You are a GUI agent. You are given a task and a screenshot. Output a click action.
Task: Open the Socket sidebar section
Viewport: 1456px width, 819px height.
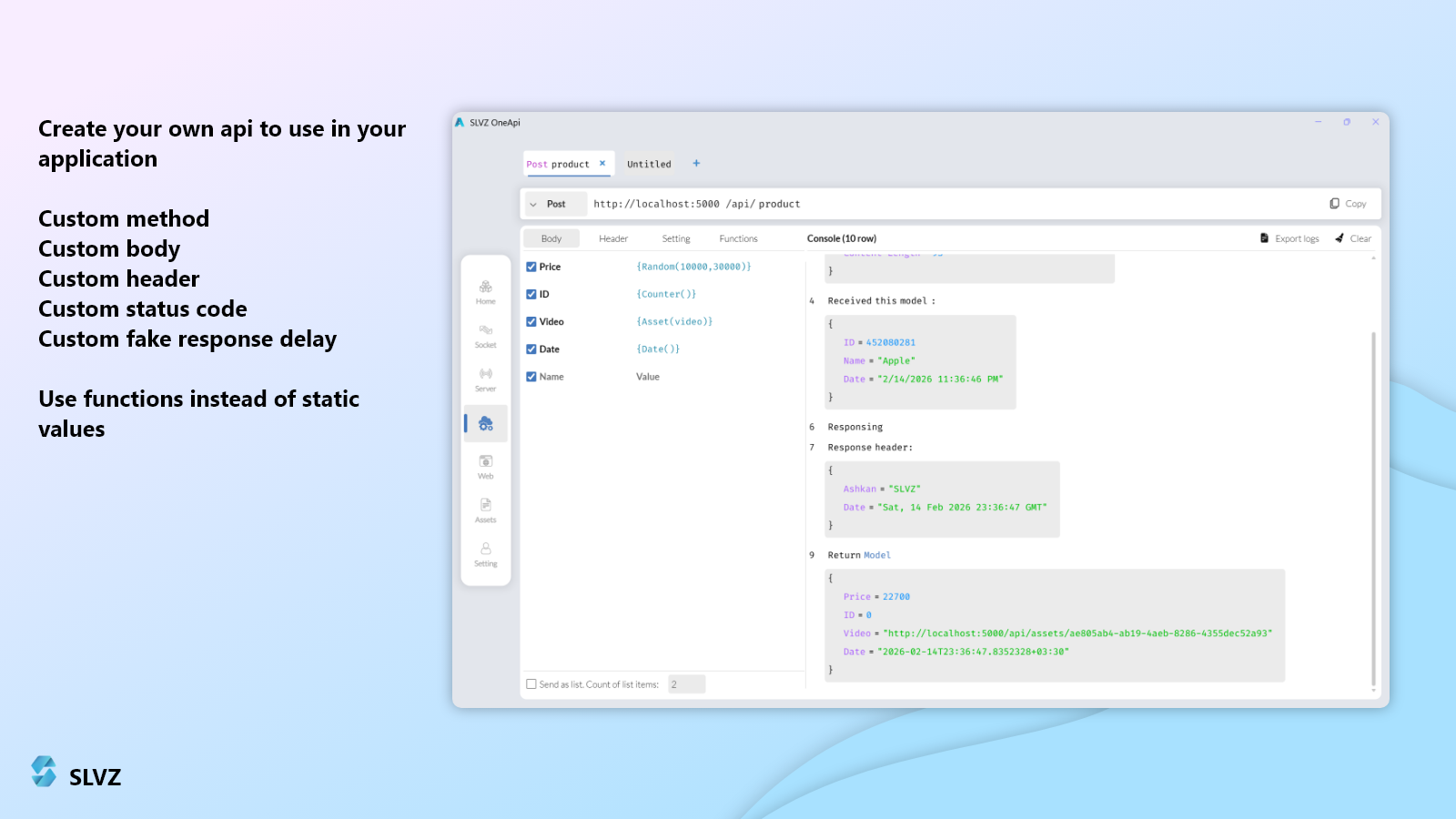pyautogui.click(x=485, y=336)
